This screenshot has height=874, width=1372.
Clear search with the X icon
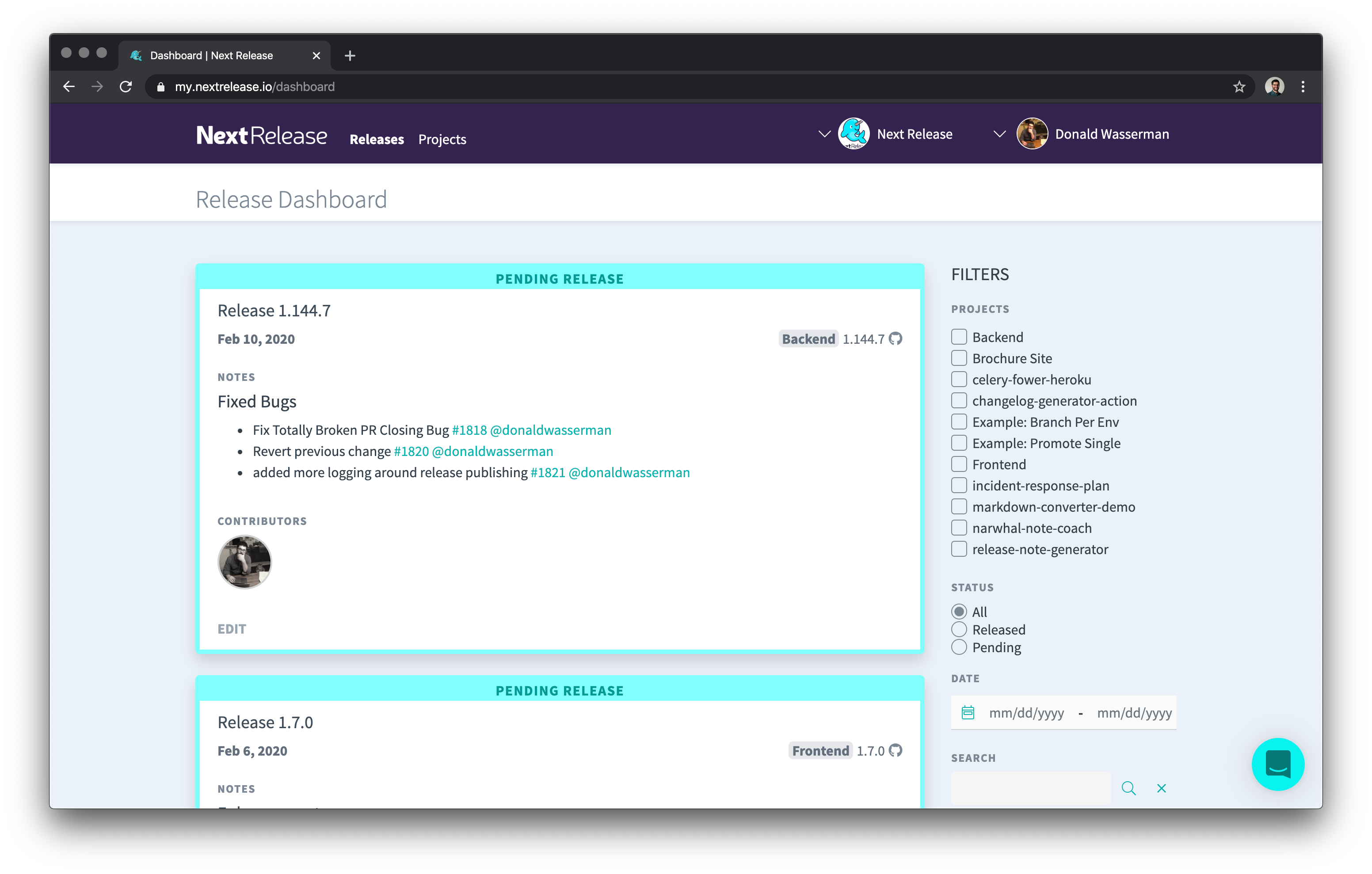point(1161,789)
